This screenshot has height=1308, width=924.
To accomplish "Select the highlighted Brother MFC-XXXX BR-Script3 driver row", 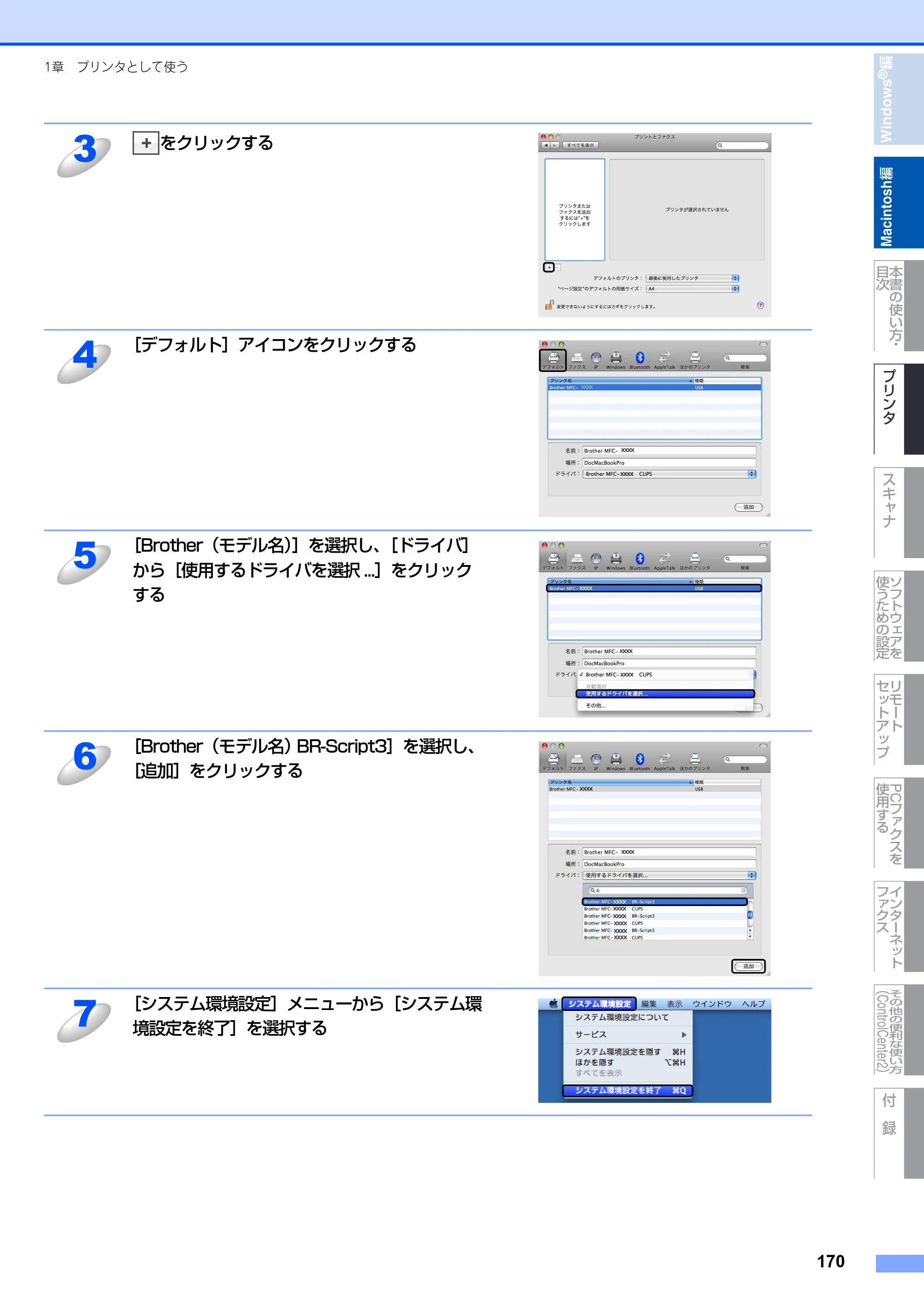I will (x=664, y=902).
